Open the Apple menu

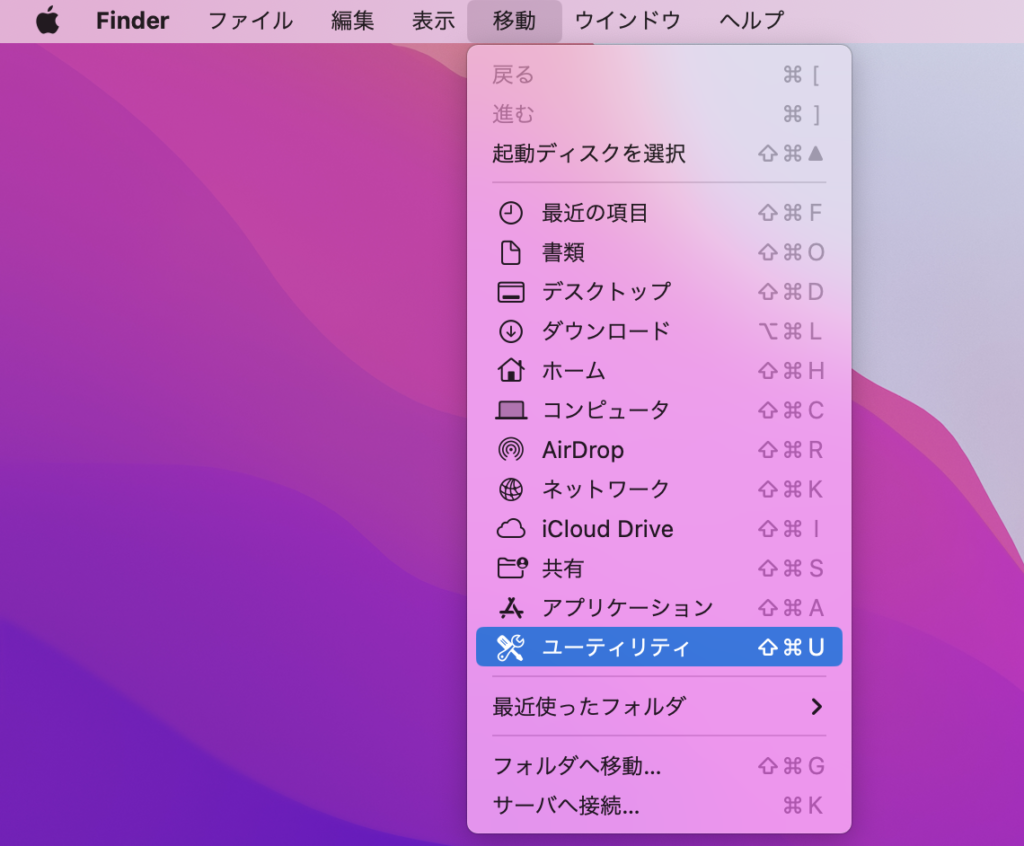tap(47, 20)
